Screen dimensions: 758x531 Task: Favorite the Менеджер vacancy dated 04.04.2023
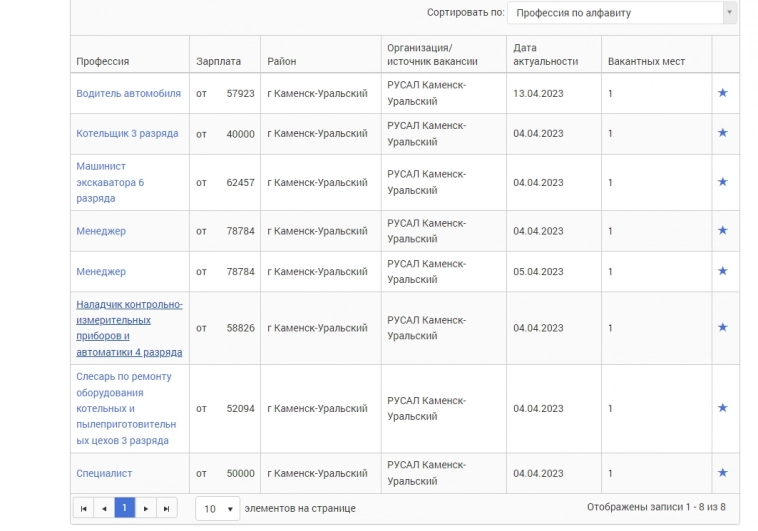[722, 231]
